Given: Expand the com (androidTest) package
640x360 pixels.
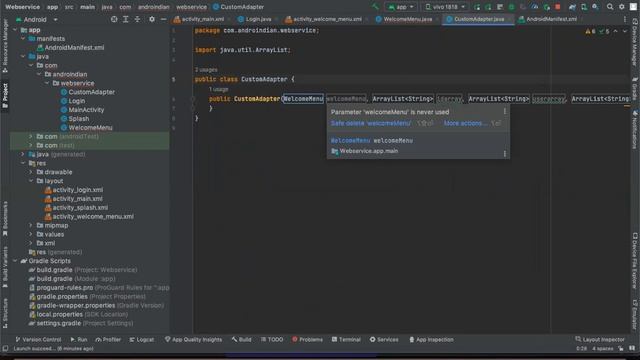Looking at the screenshot, I should click(31, 136).
